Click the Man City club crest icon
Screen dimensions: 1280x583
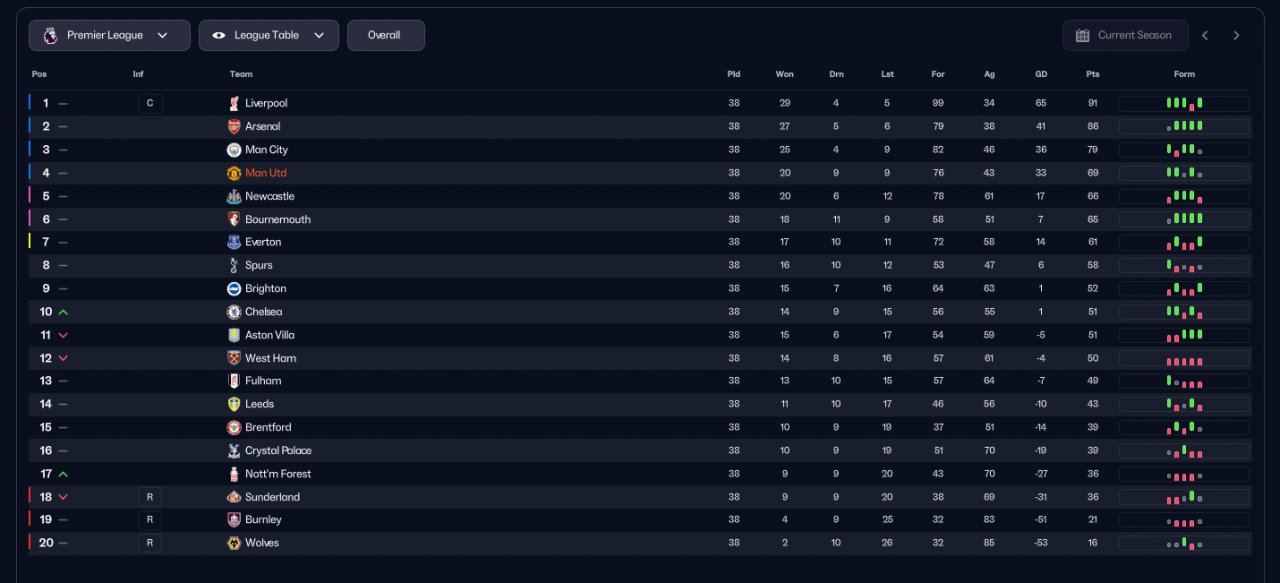point(234,150)
